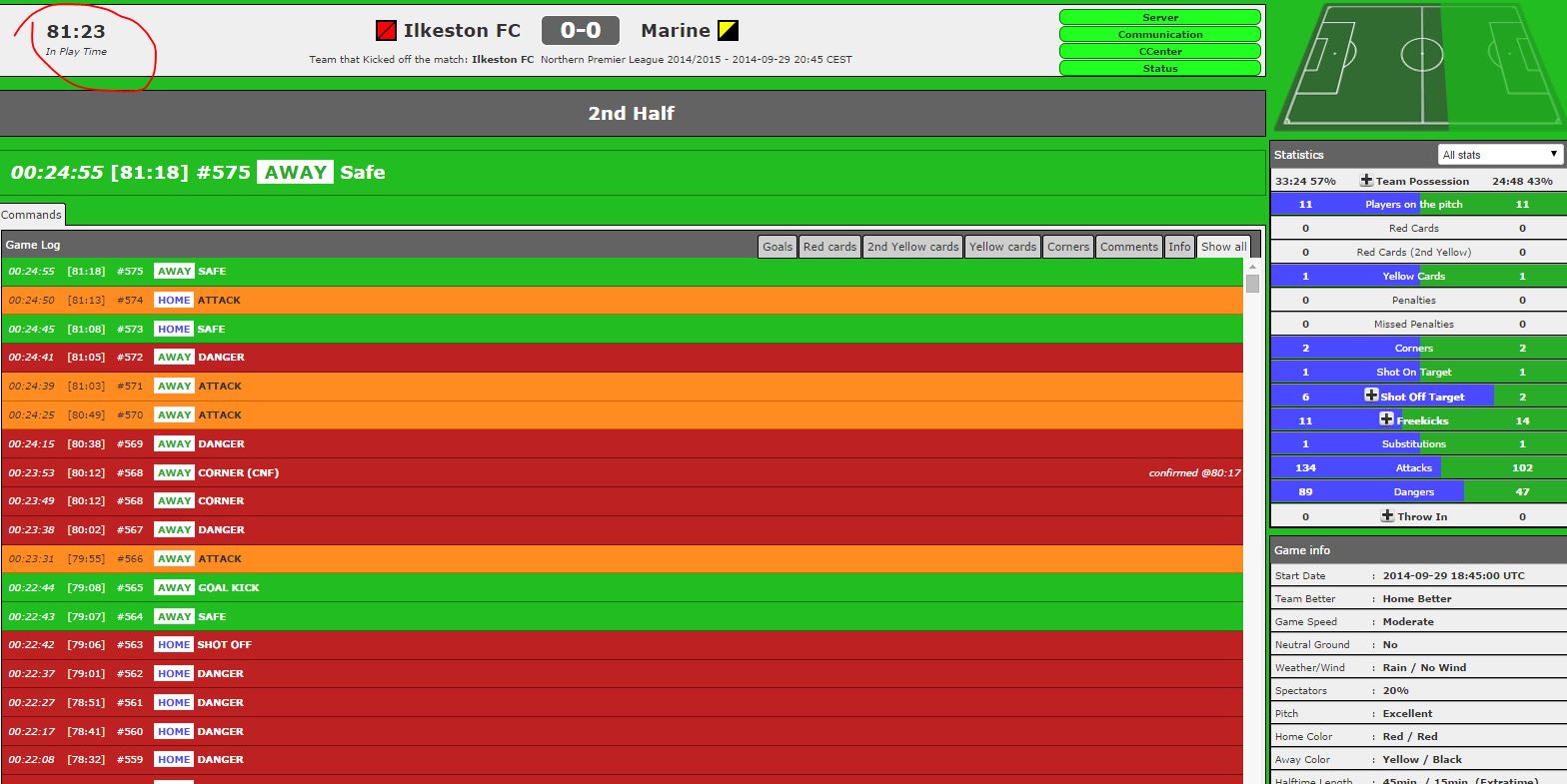This screenshot has width=1567, height=784.
Task: Select the Show all filter tab
Action: coord(1223,247)
